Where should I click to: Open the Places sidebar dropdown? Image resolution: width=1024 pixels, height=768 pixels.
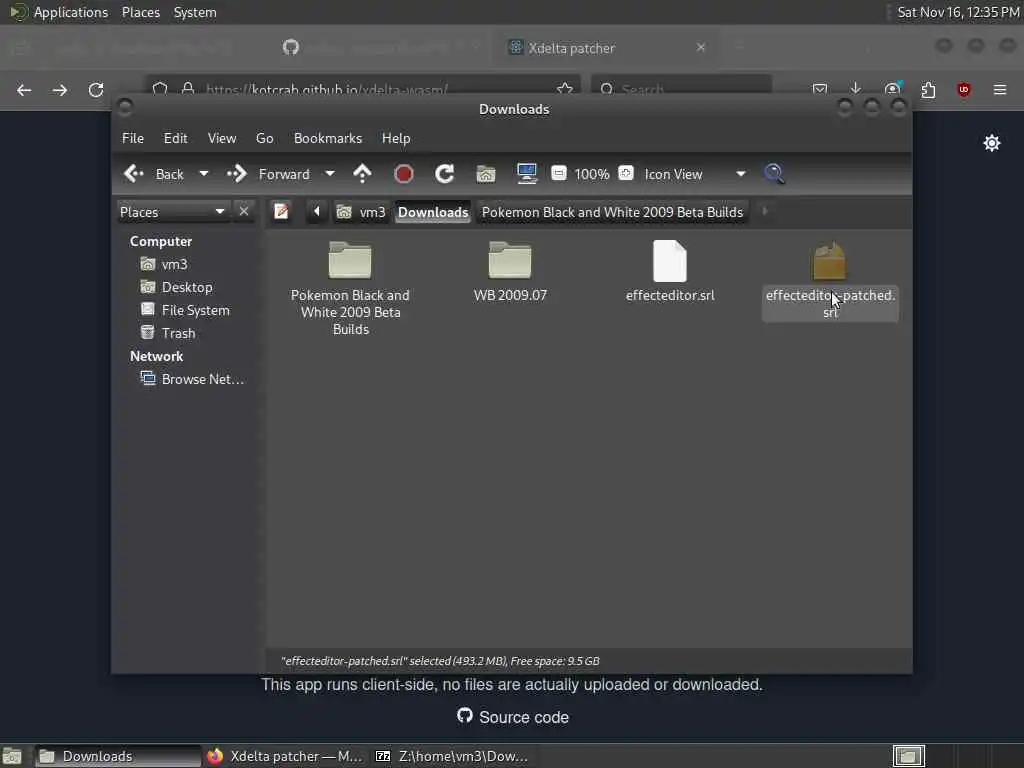(x=173, y=212)
